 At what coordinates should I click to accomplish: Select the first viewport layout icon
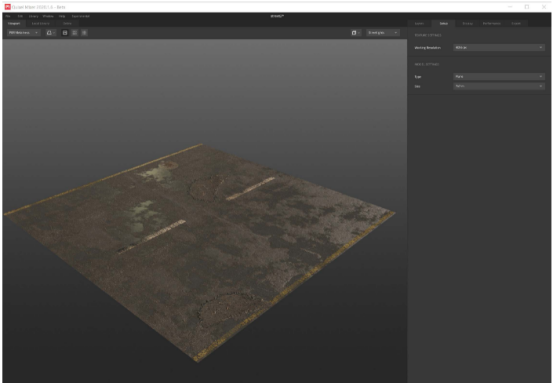click(65, 33)
